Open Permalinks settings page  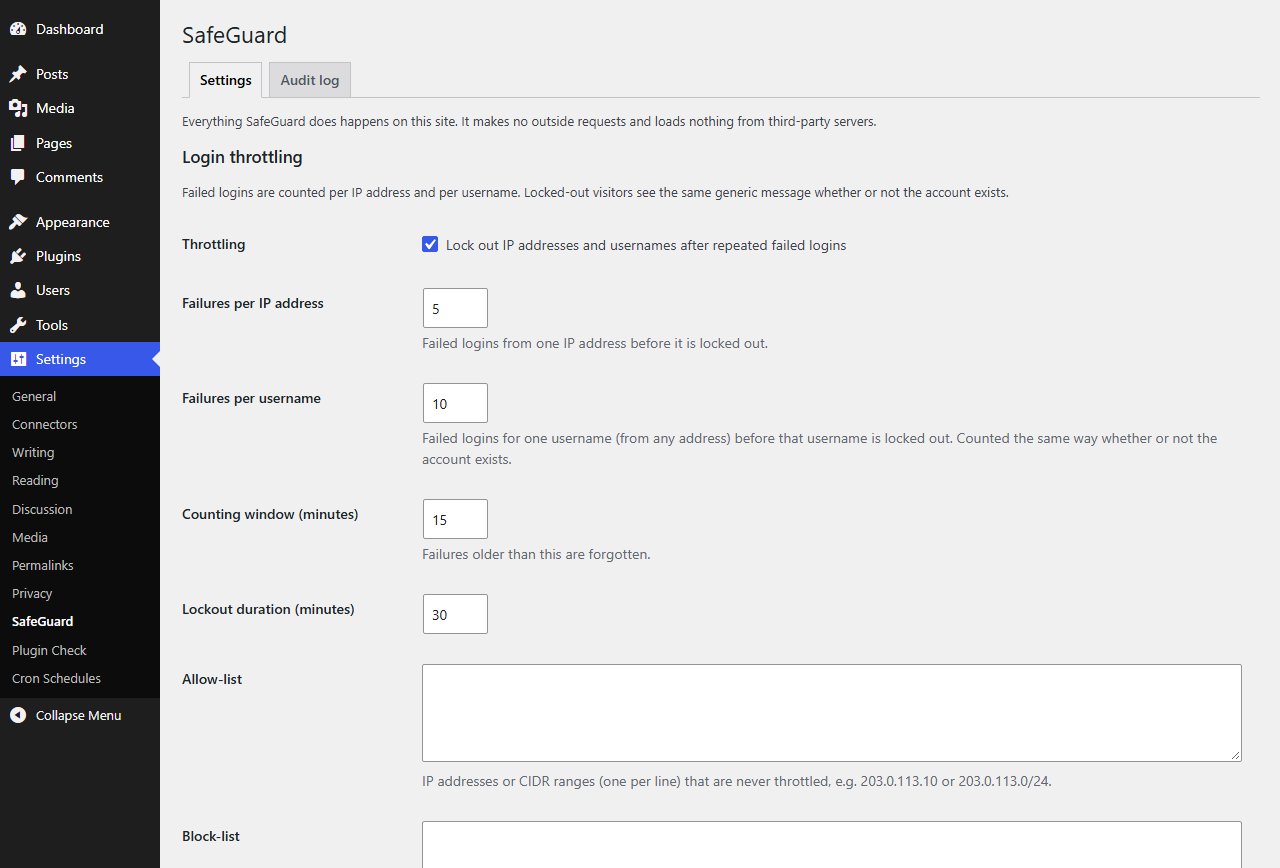(x=43, y=565)
